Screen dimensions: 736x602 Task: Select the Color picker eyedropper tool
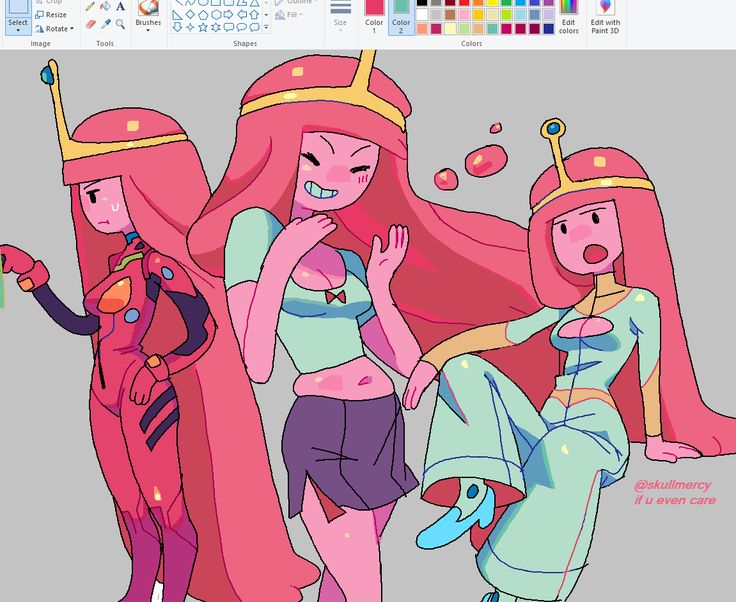(x=106, y=23)
